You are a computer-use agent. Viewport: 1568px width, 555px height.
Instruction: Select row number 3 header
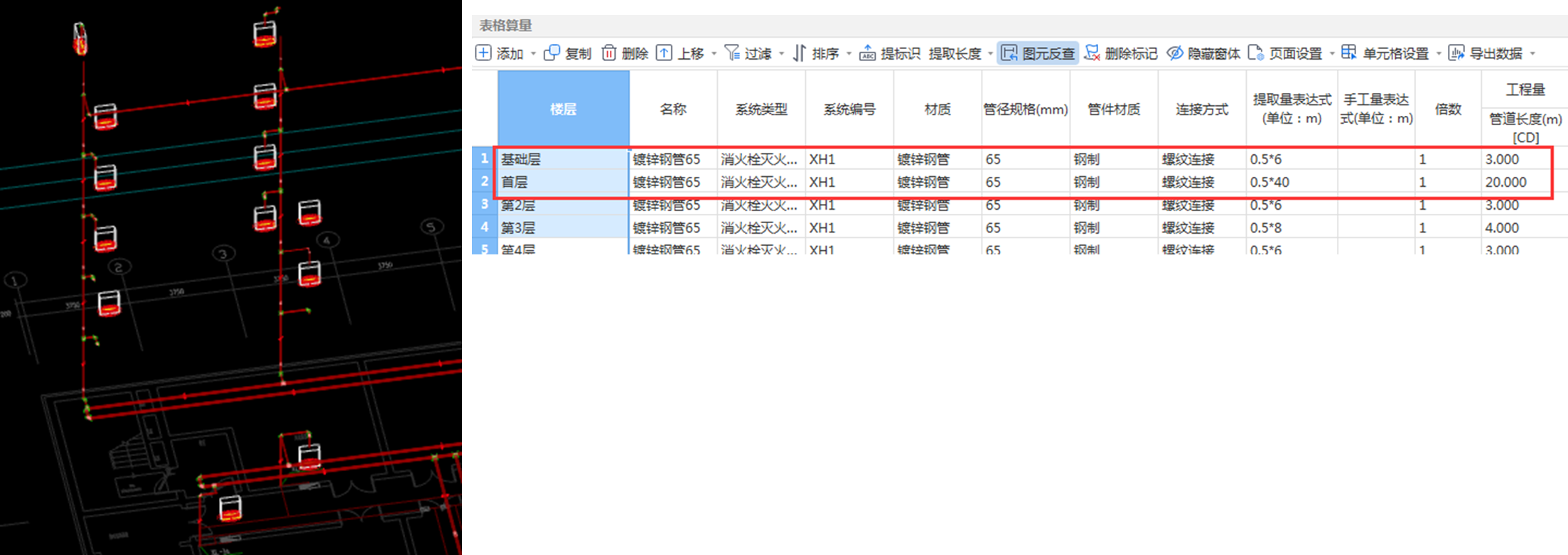pyautogui.click(x=485, y=205)
